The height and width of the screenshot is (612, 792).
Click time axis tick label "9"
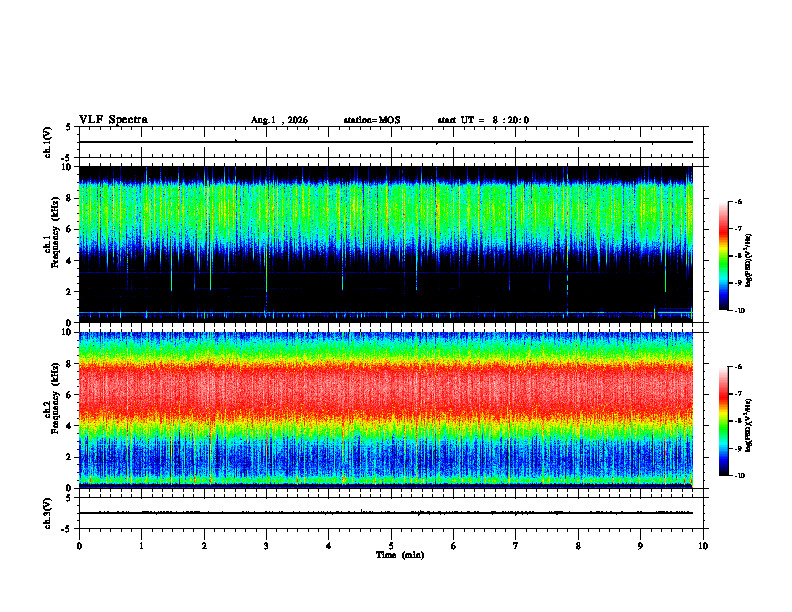(640, 546)
